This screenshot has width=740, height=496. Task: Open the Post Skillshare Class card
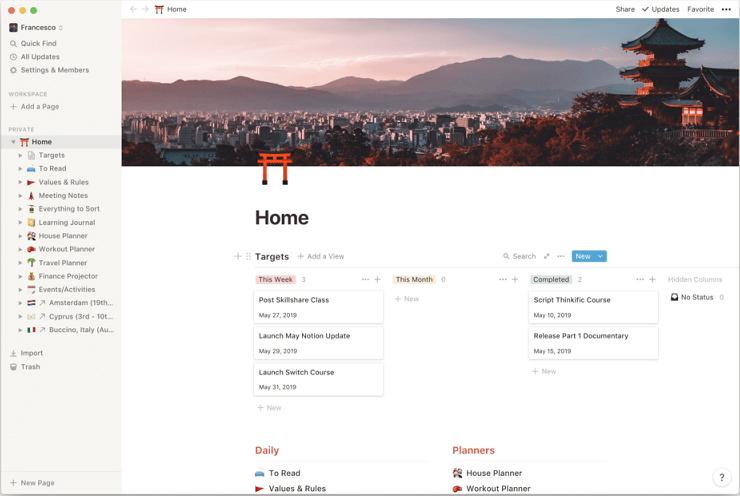coord(319,307)
